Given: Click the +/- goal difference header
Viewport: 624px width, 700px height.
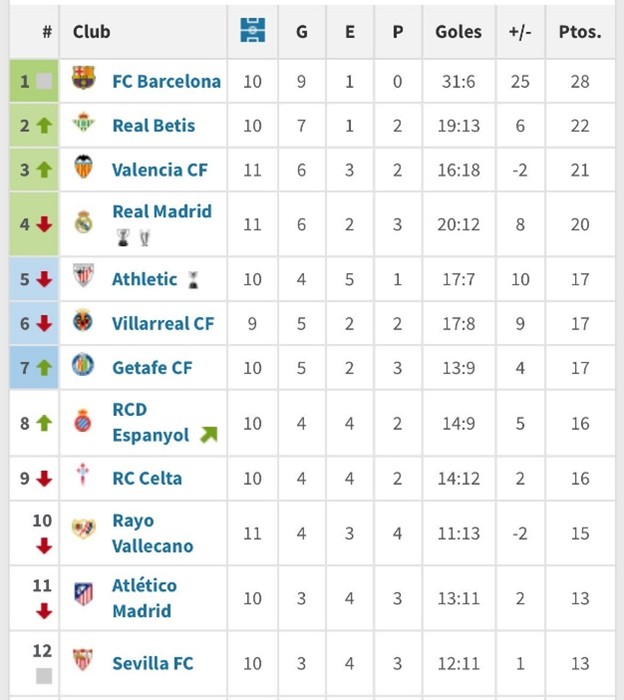Looking at the screenshot, I should pyautogui.click(x=520, y=32).
